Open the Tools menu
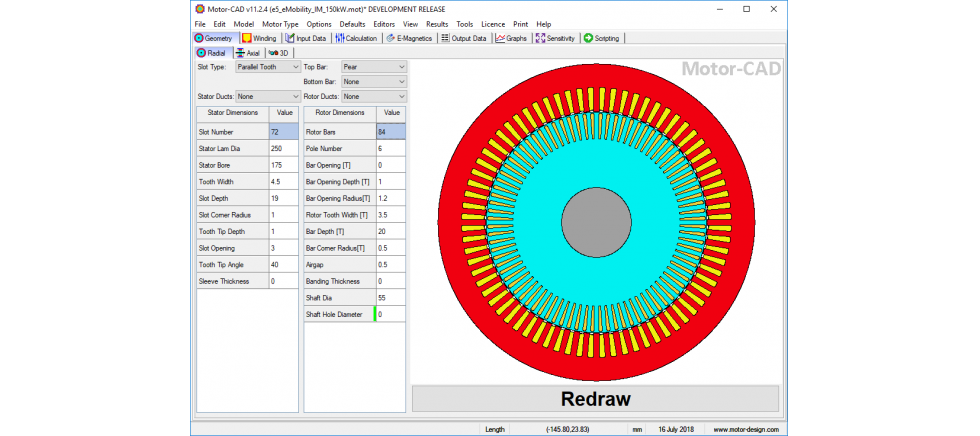980x436 pixels. coord(465,24)
